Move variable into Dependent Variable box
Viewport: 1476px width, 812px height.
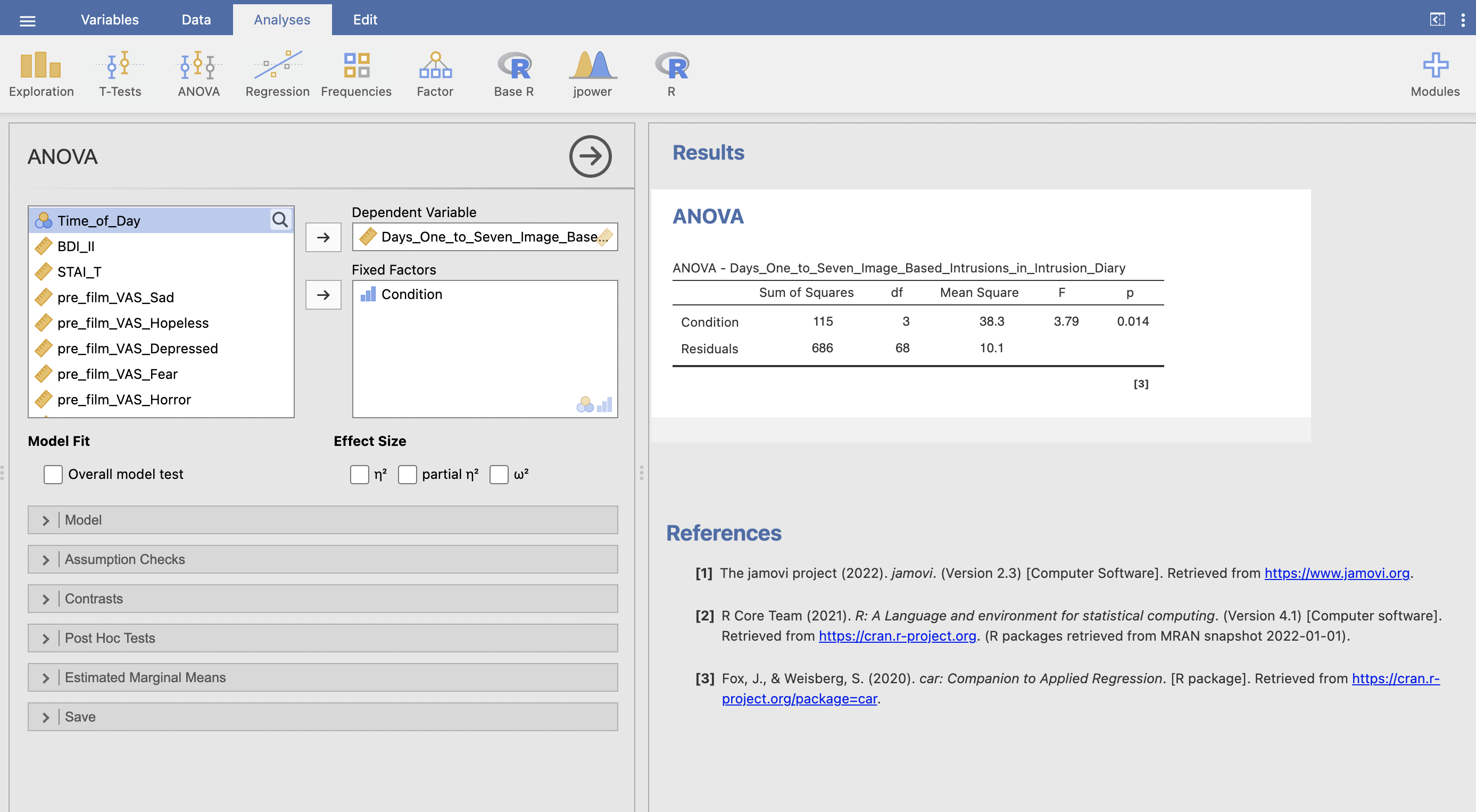pyautogui.click(x=323, y=237)
